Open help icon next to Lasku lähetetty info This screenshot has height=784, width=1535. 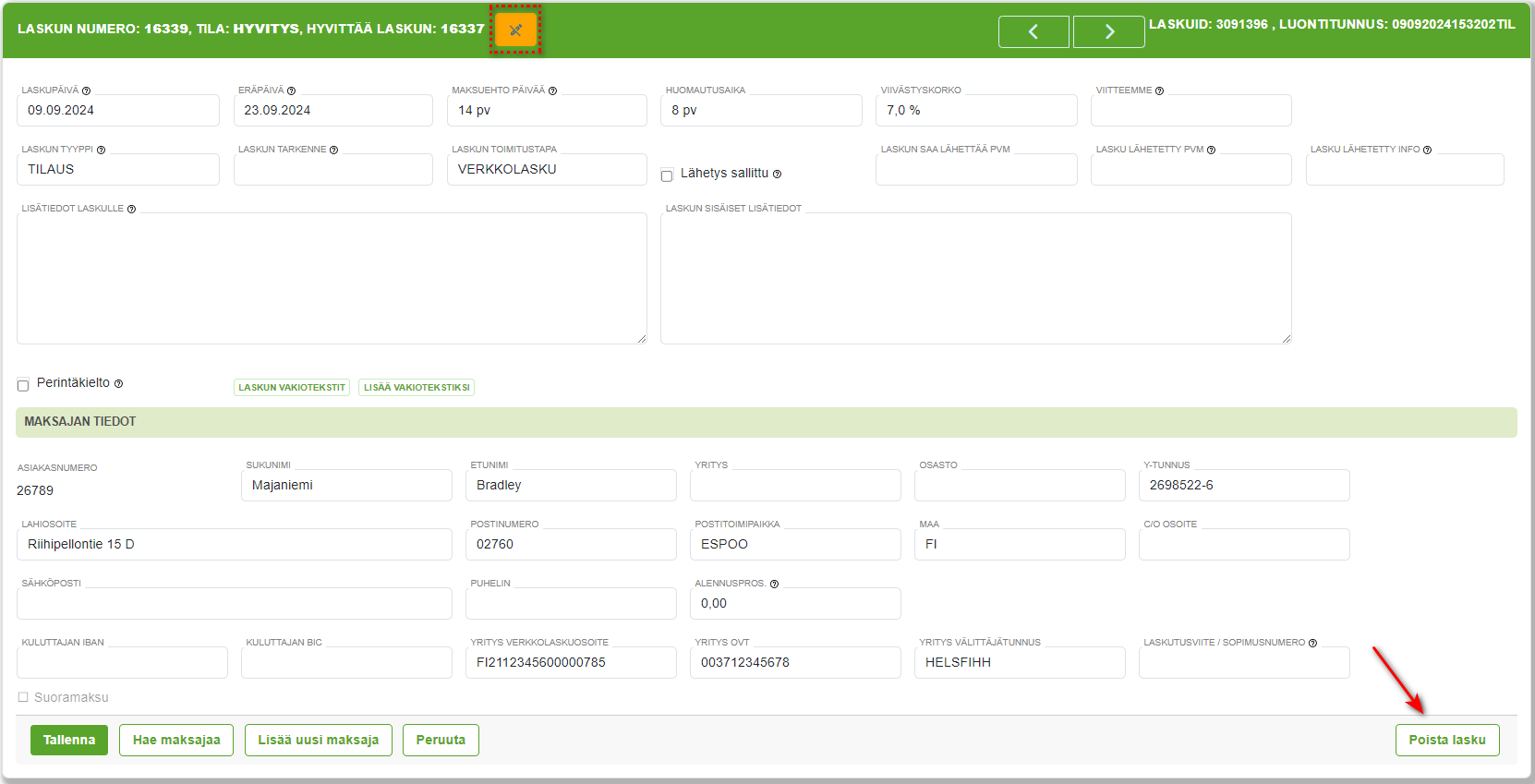(1427, 150)
